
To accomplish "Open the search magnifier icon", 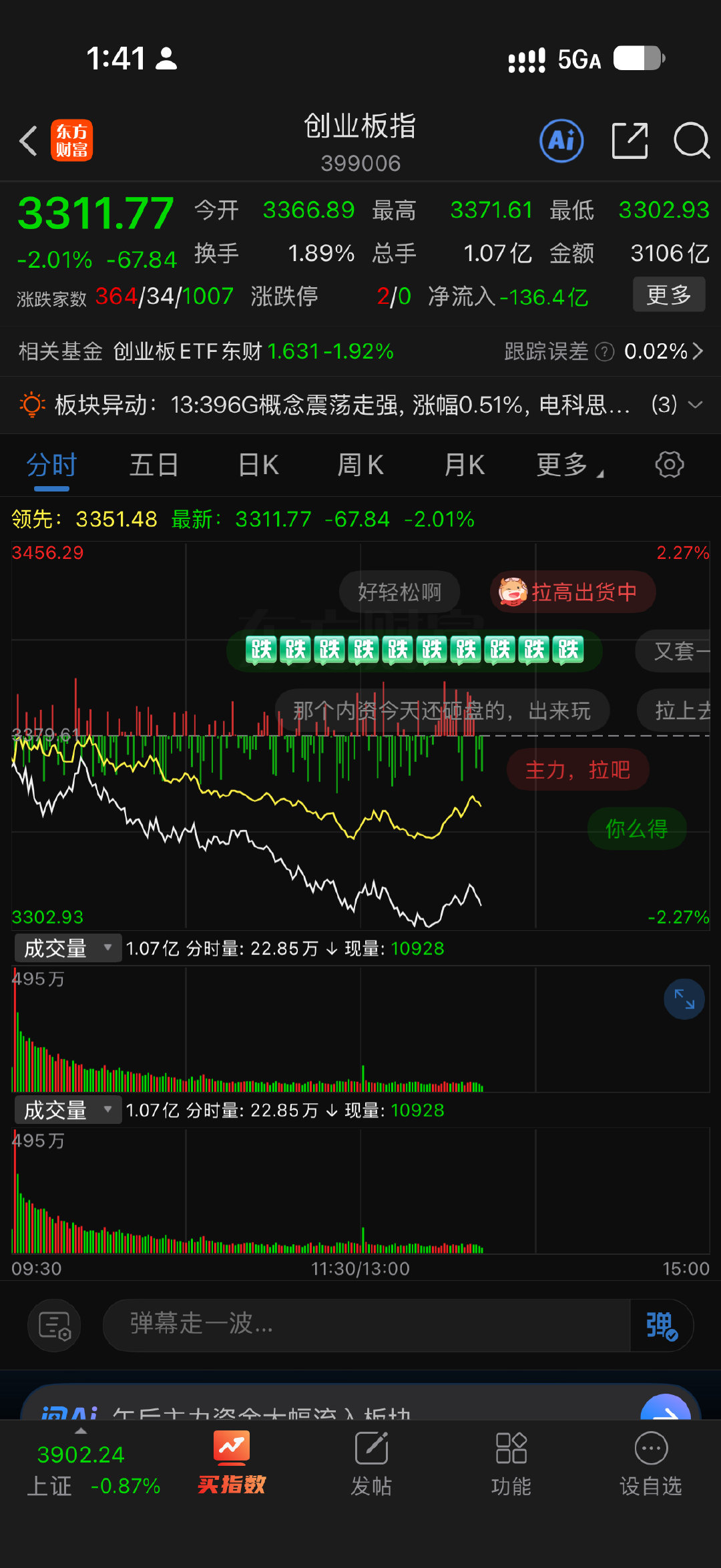I will pos(691,141).
